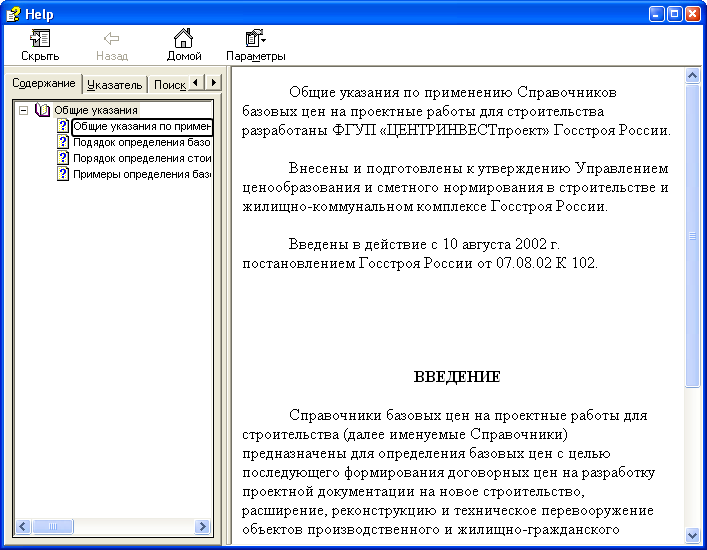
Task: Click right arrow of contents horizontal scrollbar
Action: [202, 527]
